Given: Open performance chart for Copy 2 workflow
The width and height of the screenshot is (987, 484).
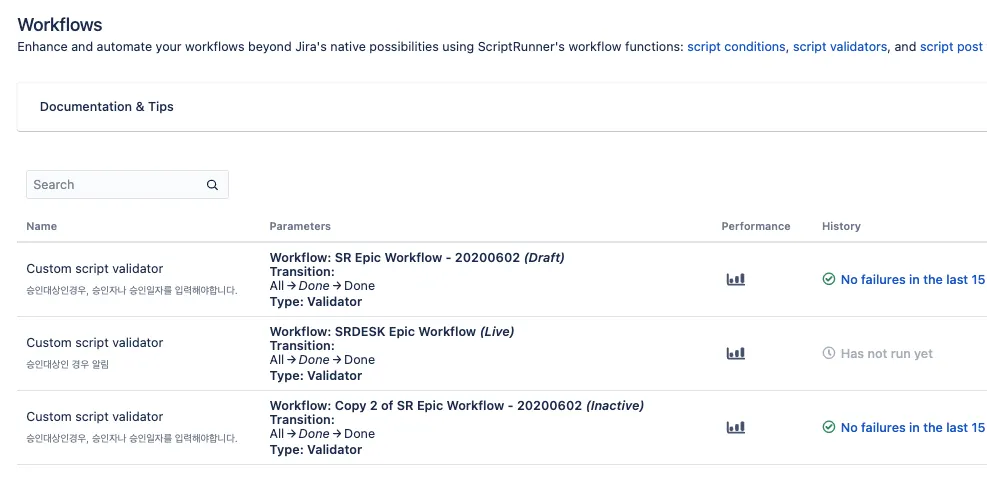Looking at the screenshot, I should [735, 428].
